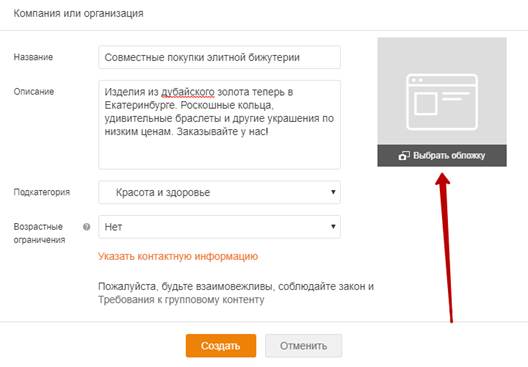Click the help icon near Возрастные ограничения

point(87,227)
